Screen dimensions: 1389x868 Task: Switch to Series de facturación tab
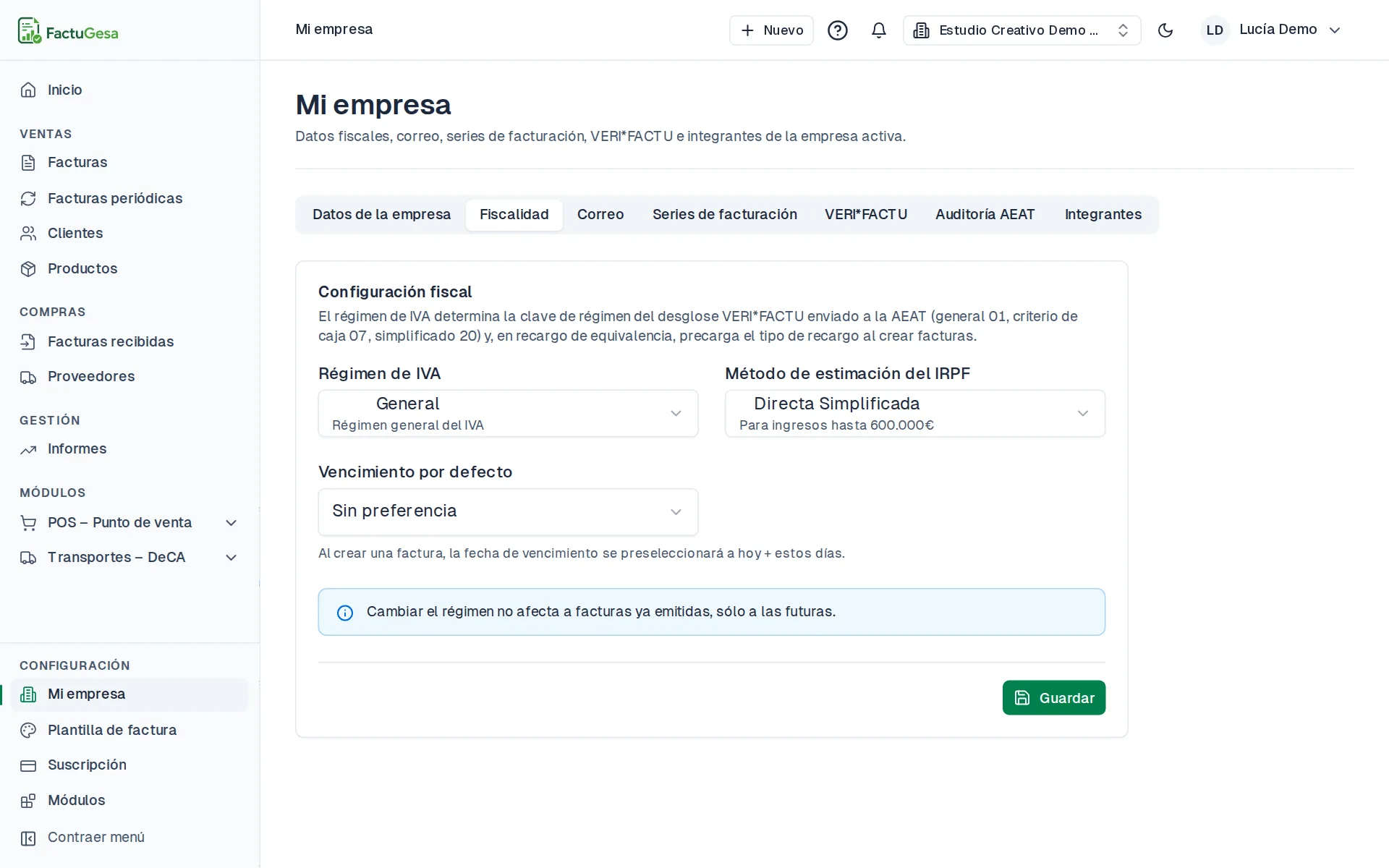coord(725,215)
